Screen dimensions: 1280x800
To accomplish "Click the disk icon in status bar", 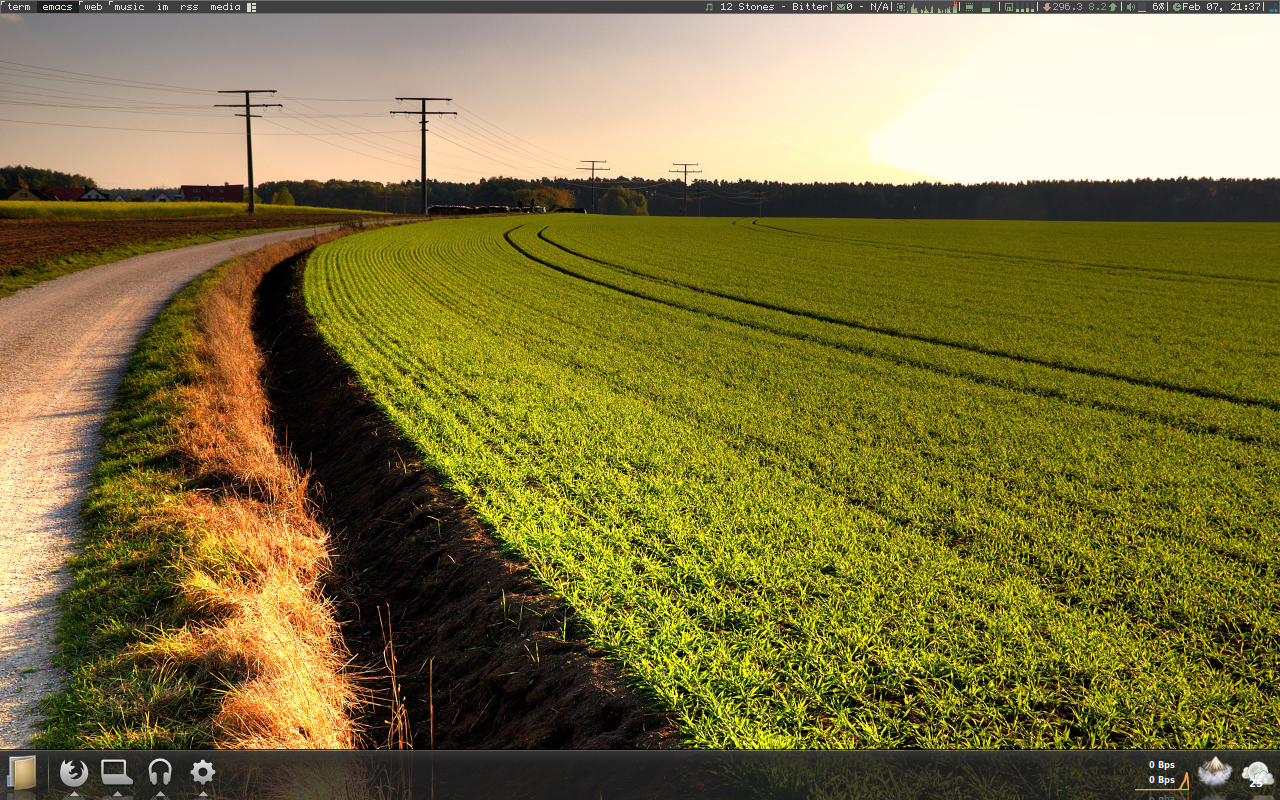I will pyautogui.click(x=1009, y=7).
